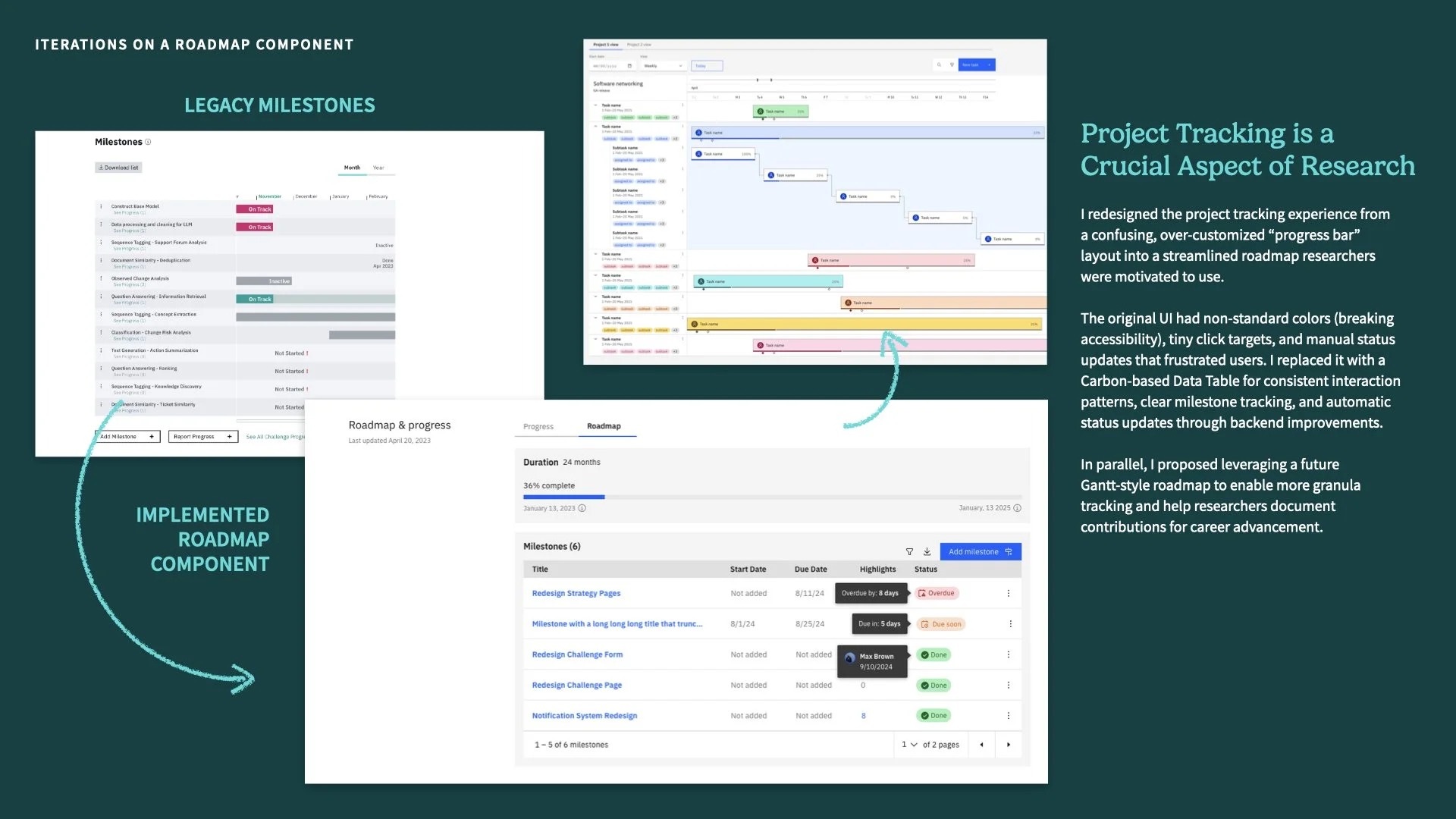The width and height of the screenshot is (1456, 819).
Task: Open the page number dropdown in pagination
Action: point(909,745)
